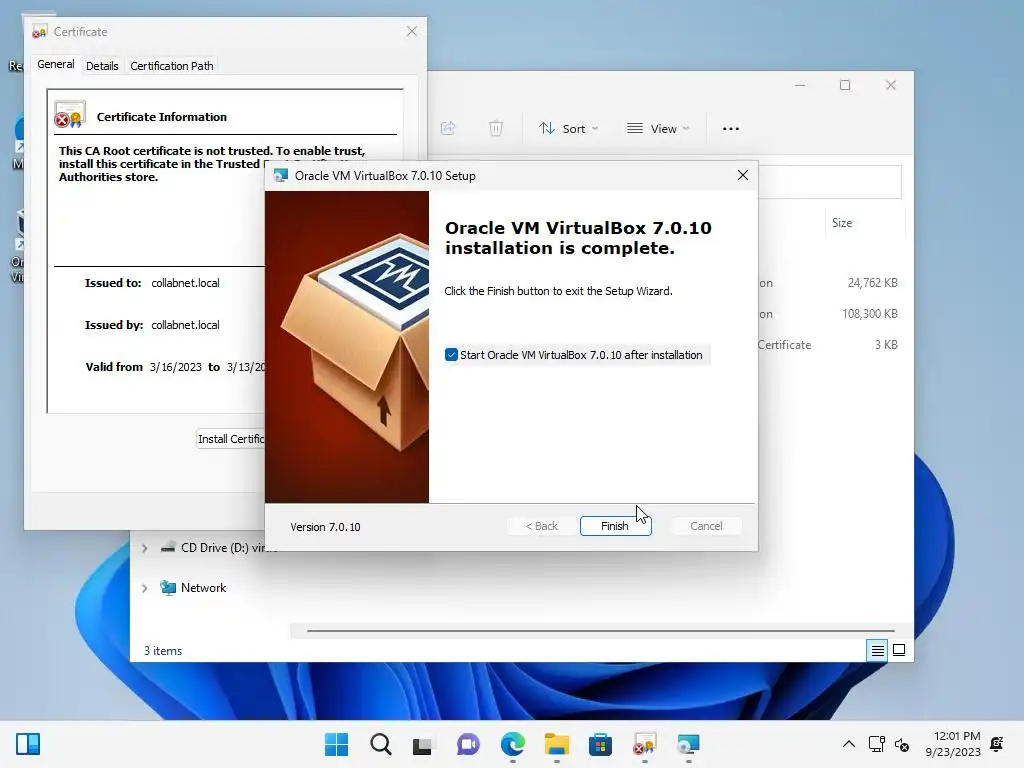This screenshot has width=1024, height=768.
Task: Click the Delete trash icon in File Explorer
Action: (496, 129)
